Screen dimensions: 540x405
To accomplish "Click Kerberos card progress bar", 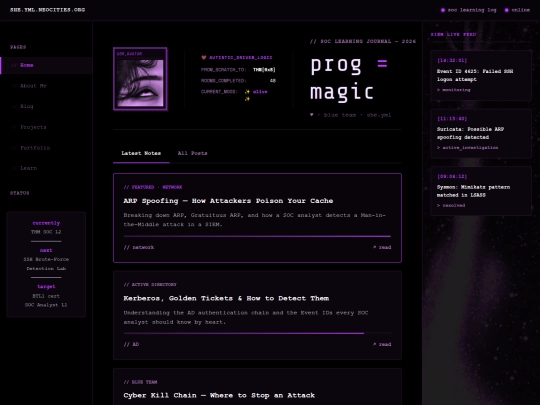I will tap(257, 333).
